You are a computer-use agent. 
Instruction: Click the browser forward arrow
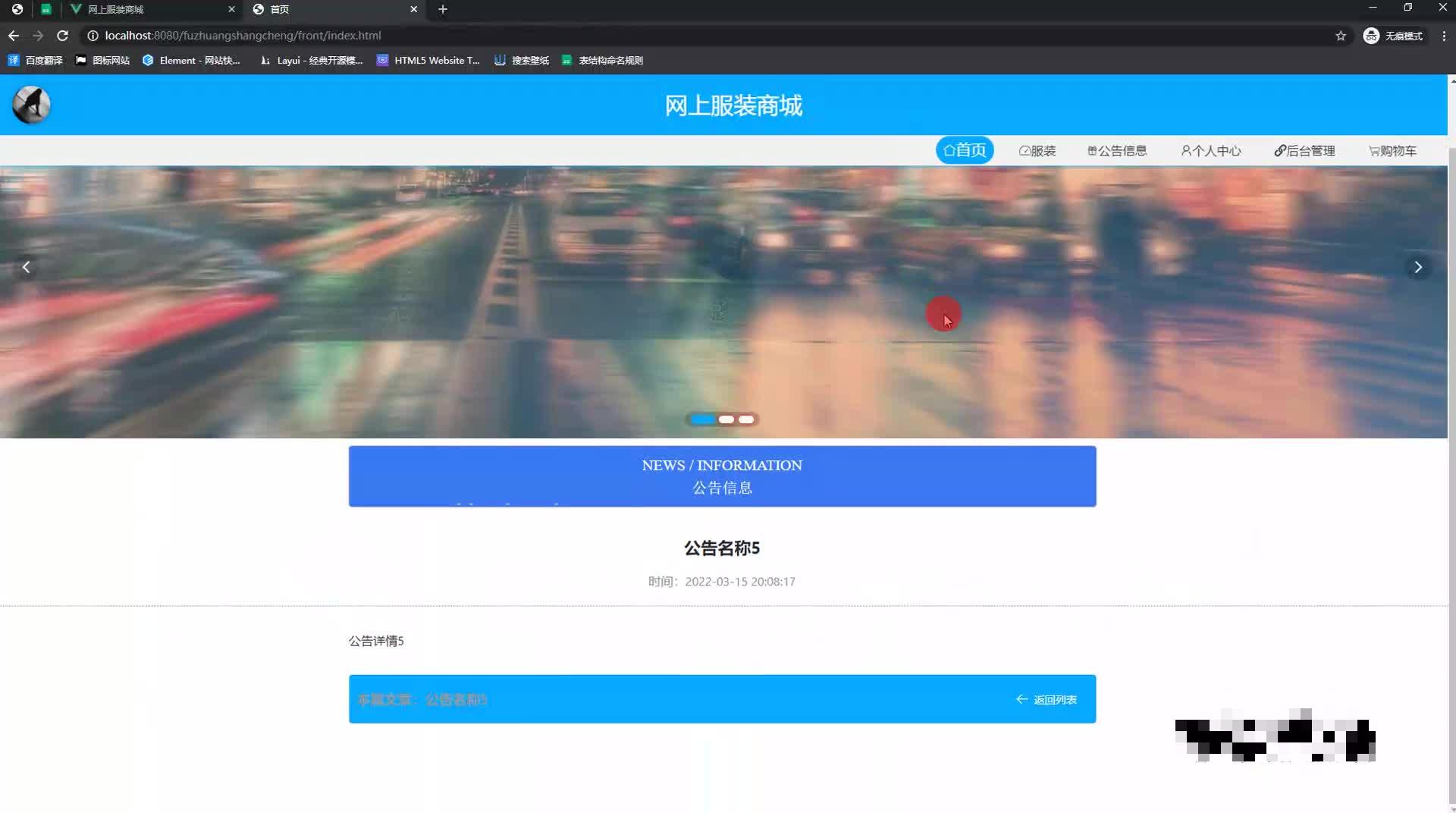(x=38, y=36)
